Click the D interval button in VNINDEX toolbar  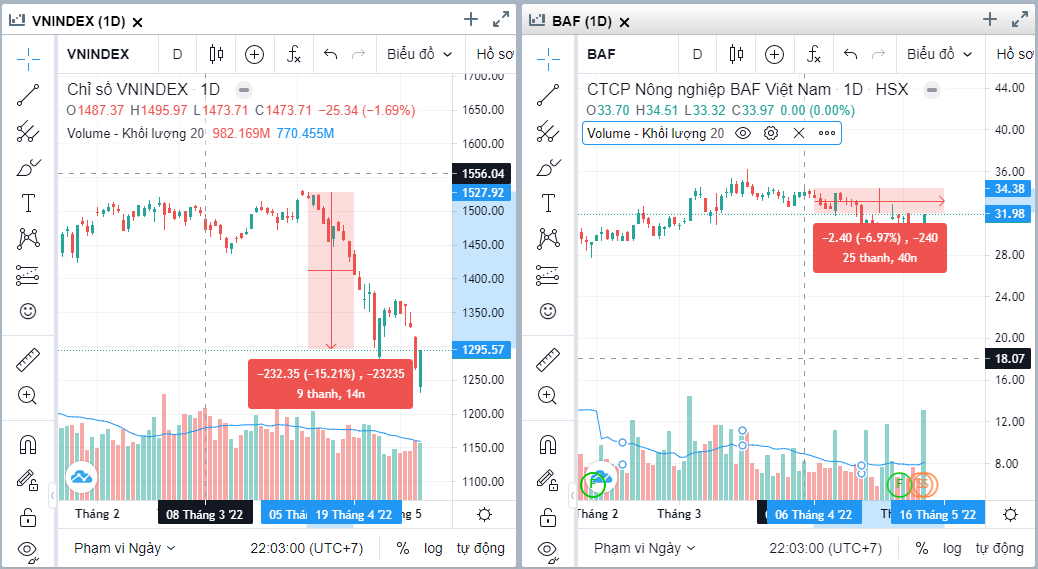177,54
